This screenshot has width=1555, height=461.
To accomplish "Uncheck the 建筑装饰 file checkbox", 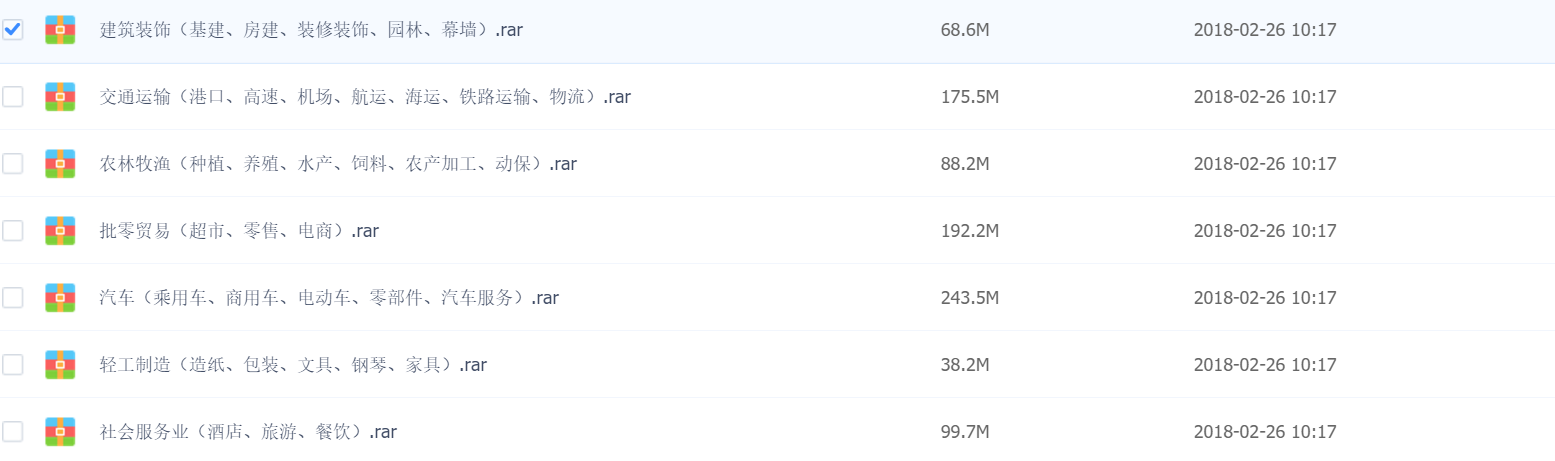I will (x=13, y=30).
